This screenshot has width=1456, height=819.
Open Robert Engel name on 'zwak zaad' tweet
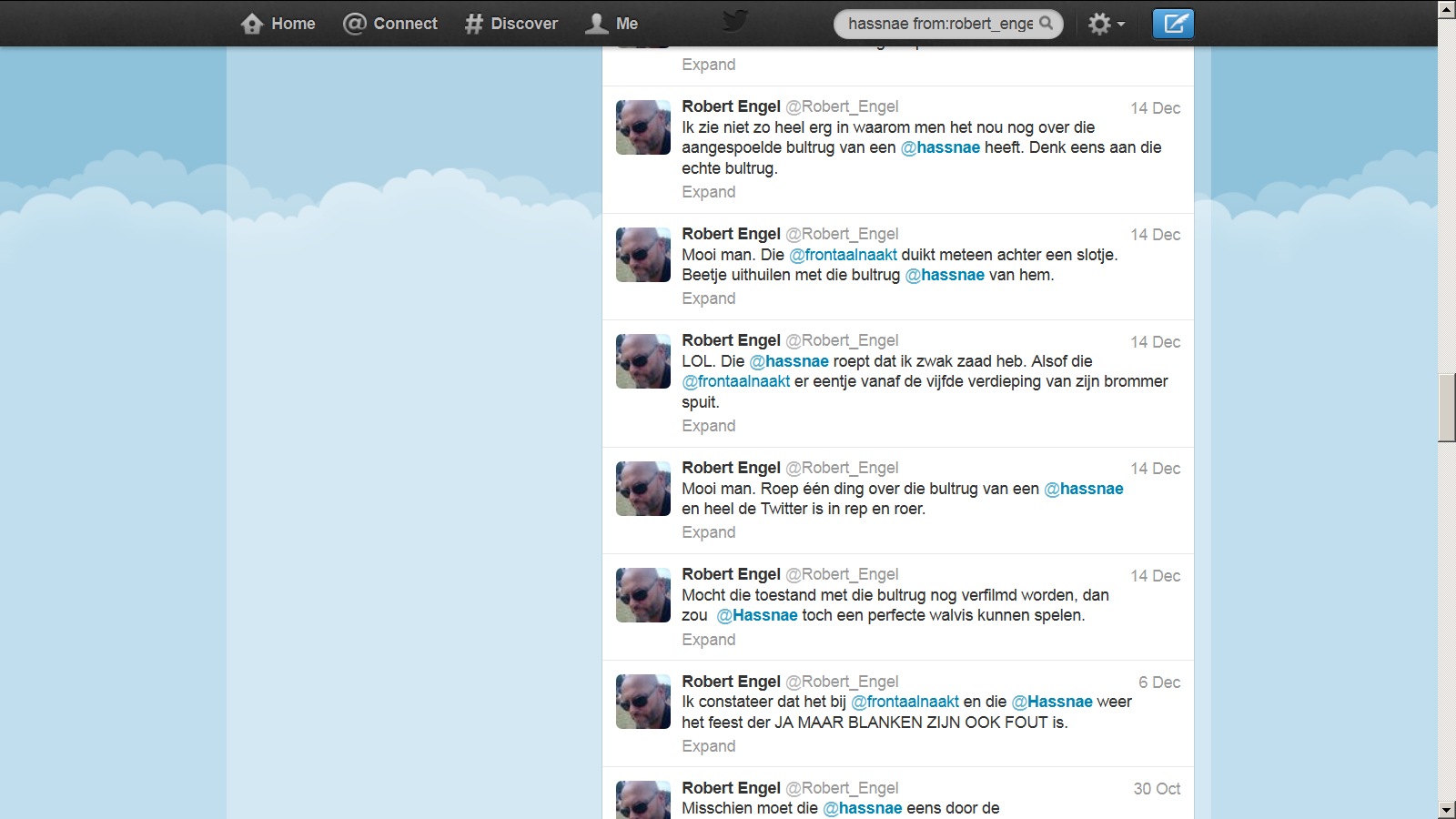pyautogui.click(x=732, y=340)
